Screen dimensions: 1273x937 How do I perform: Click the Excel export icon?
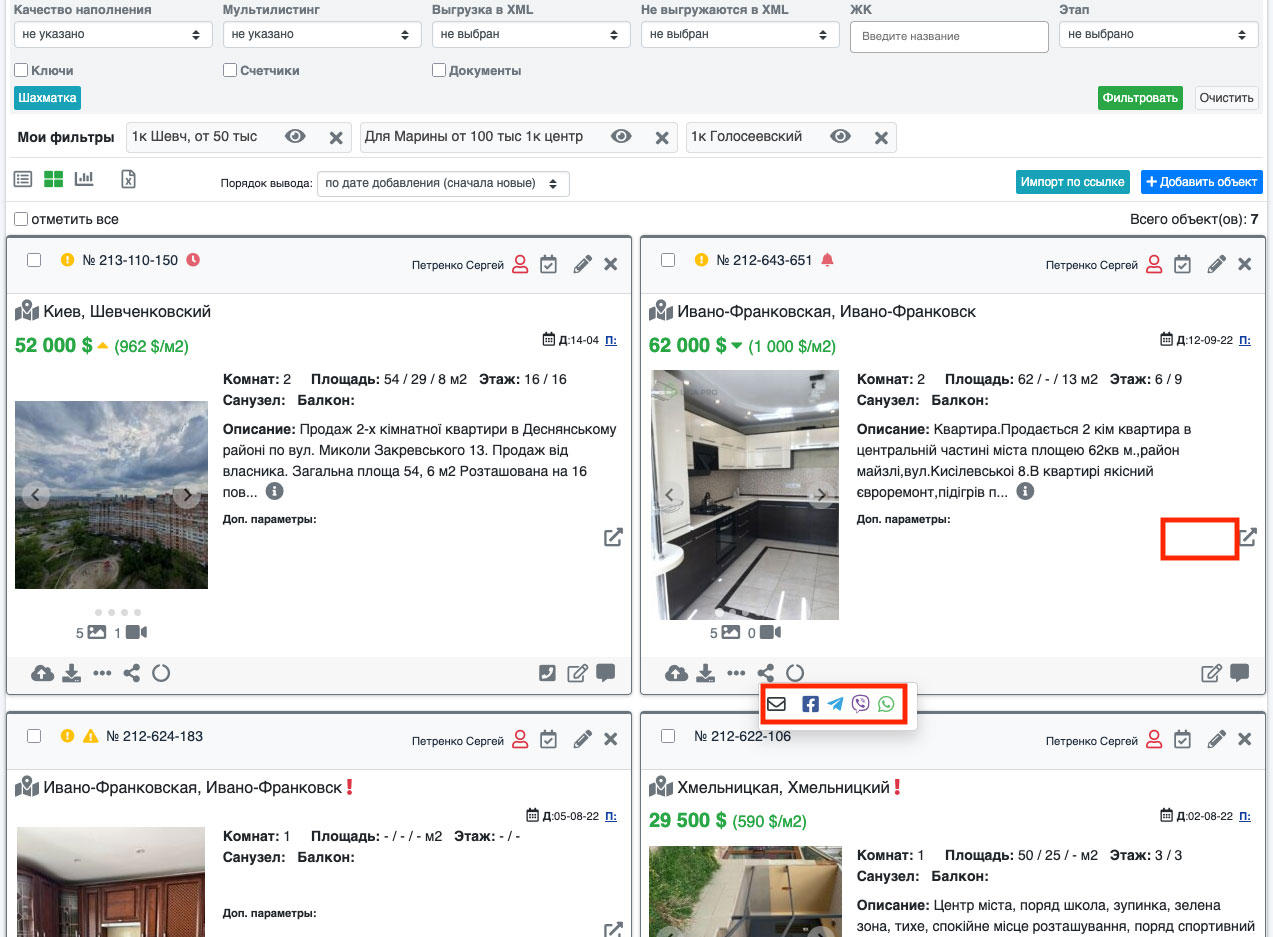[128, 179]
